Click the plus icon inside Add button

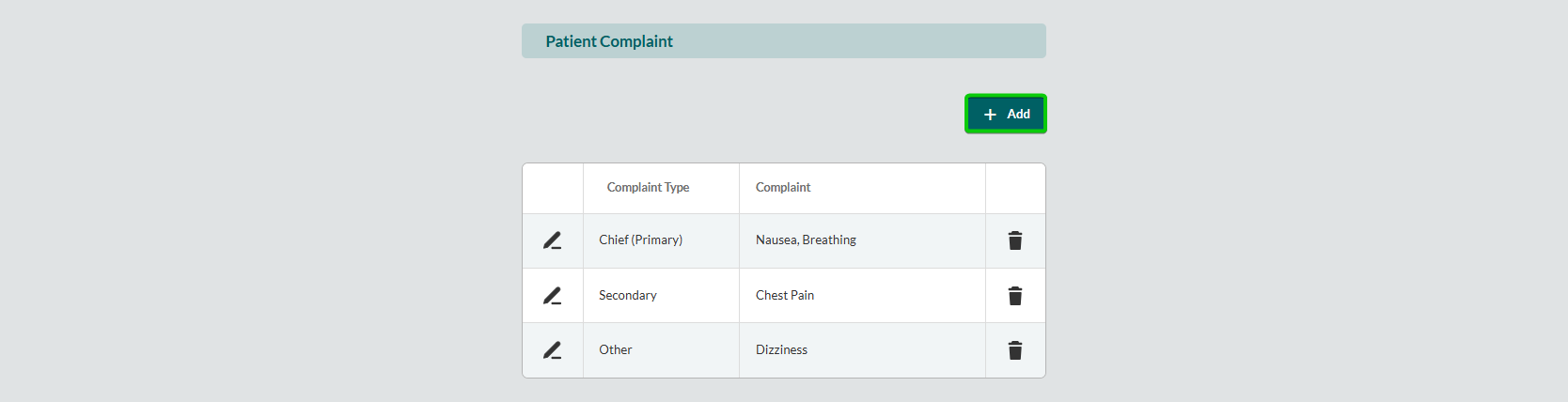990,115
